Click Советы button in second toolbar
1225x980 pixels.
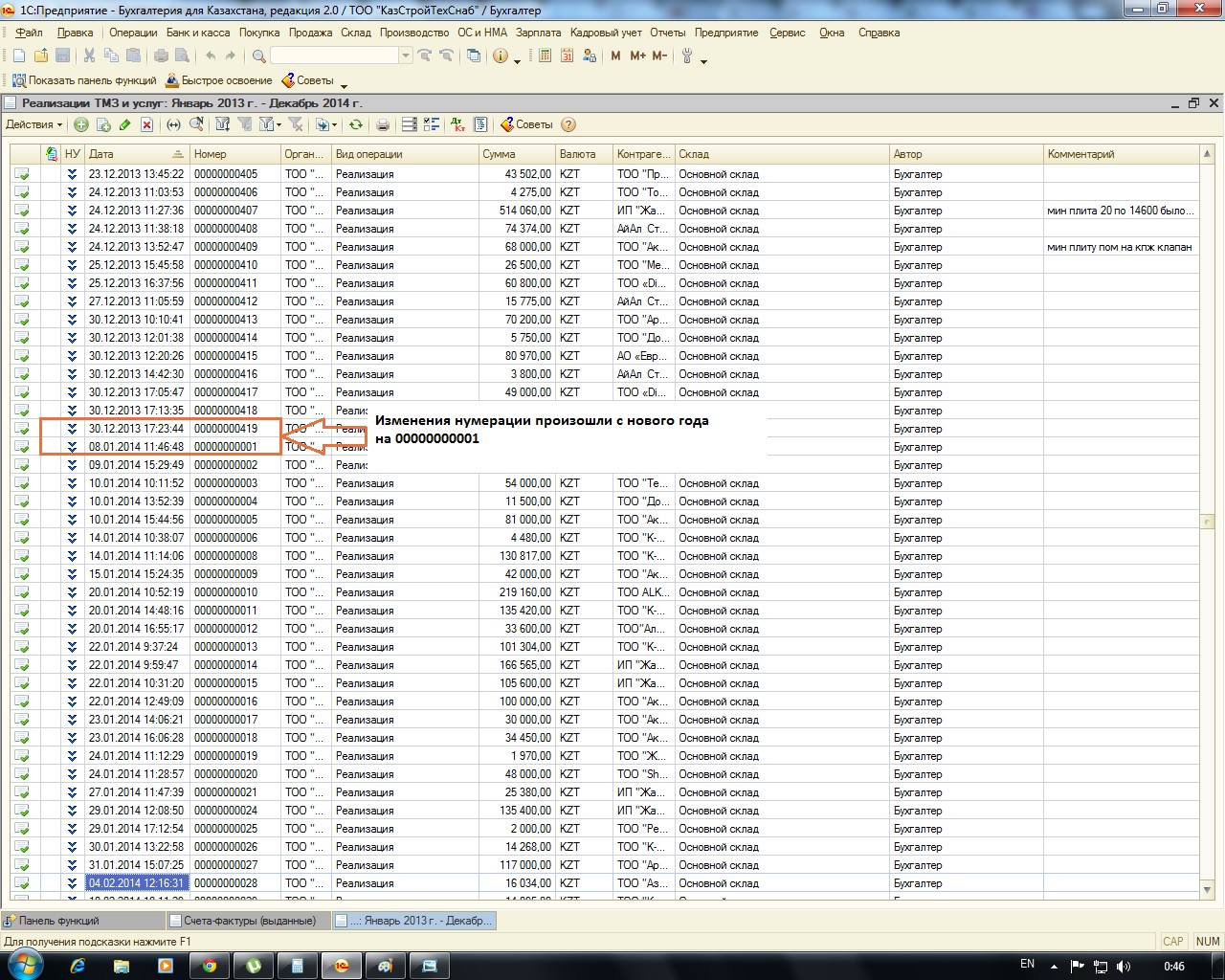(x=307, y=80)
